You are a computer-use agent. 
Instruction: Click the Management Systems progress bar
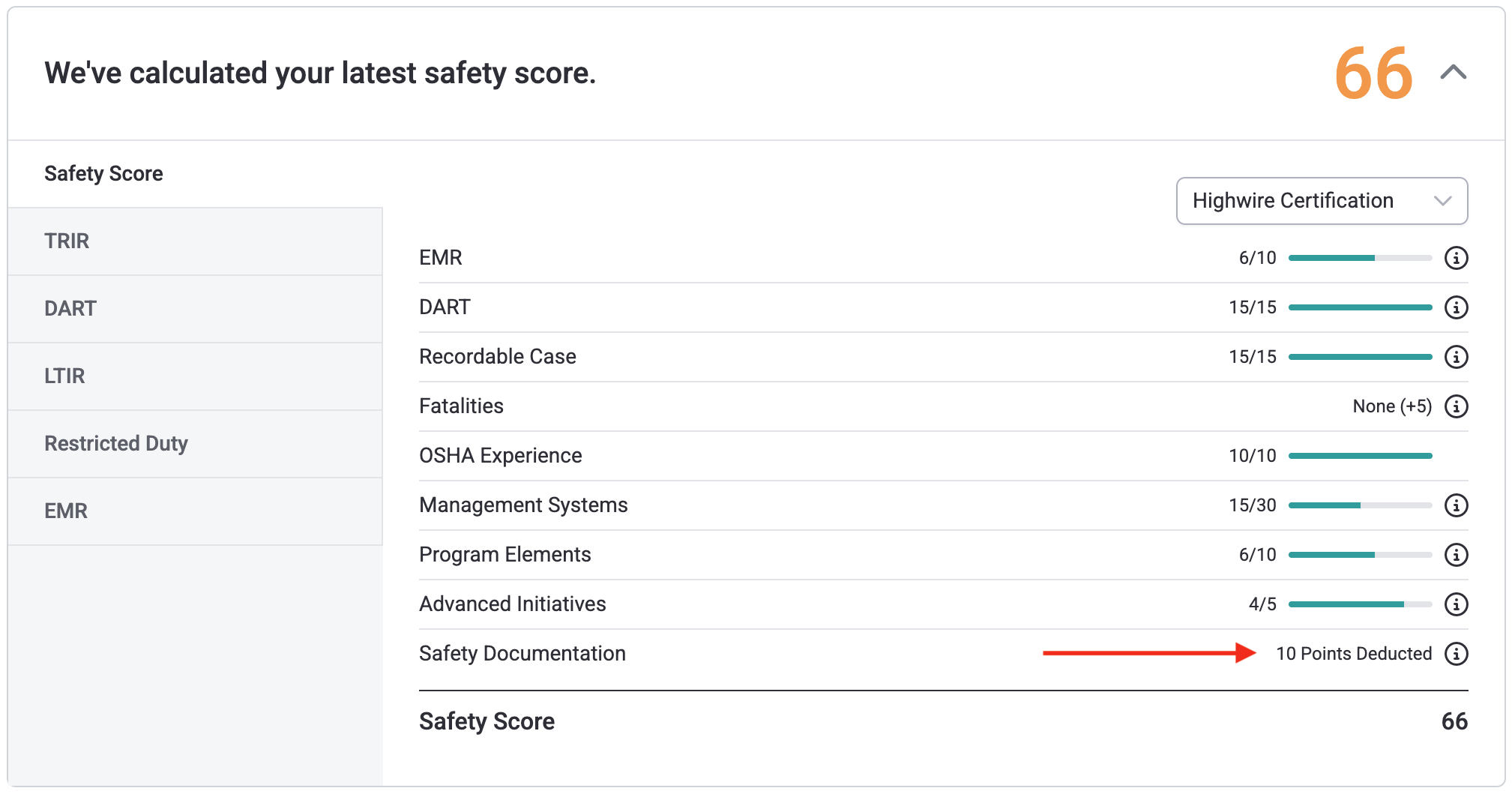(1360, 505)
